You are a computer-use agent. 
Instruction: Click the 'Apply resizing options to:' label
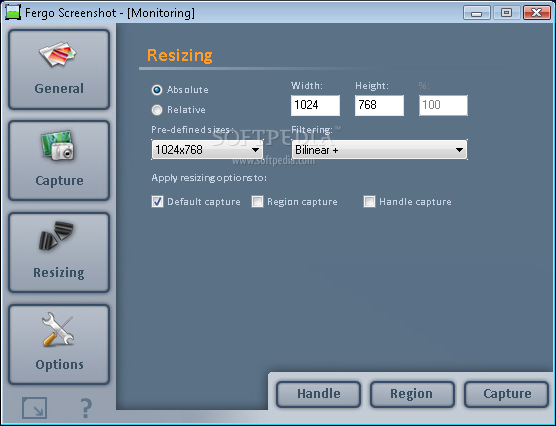(x=209, y=178)
